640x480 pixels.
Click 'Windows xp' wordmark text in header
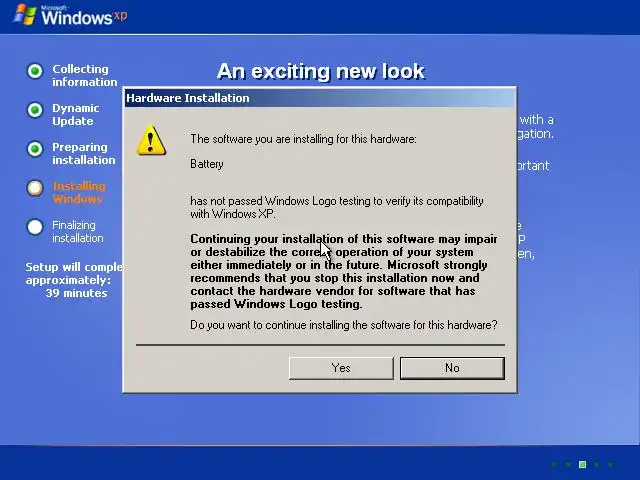tap(84, 17)
